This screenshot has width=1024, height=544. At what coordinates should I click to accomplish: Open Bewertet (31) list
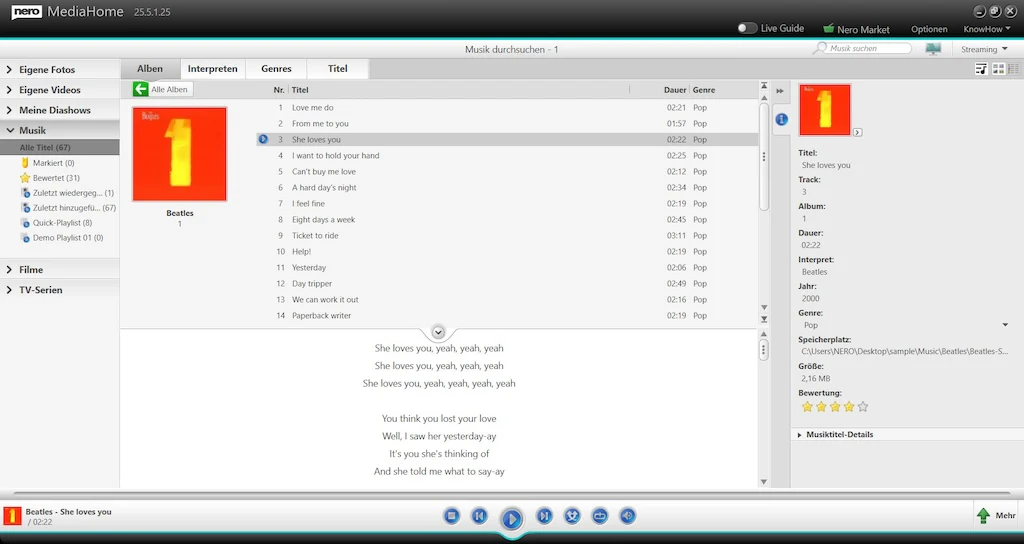(x=56, y=178)
